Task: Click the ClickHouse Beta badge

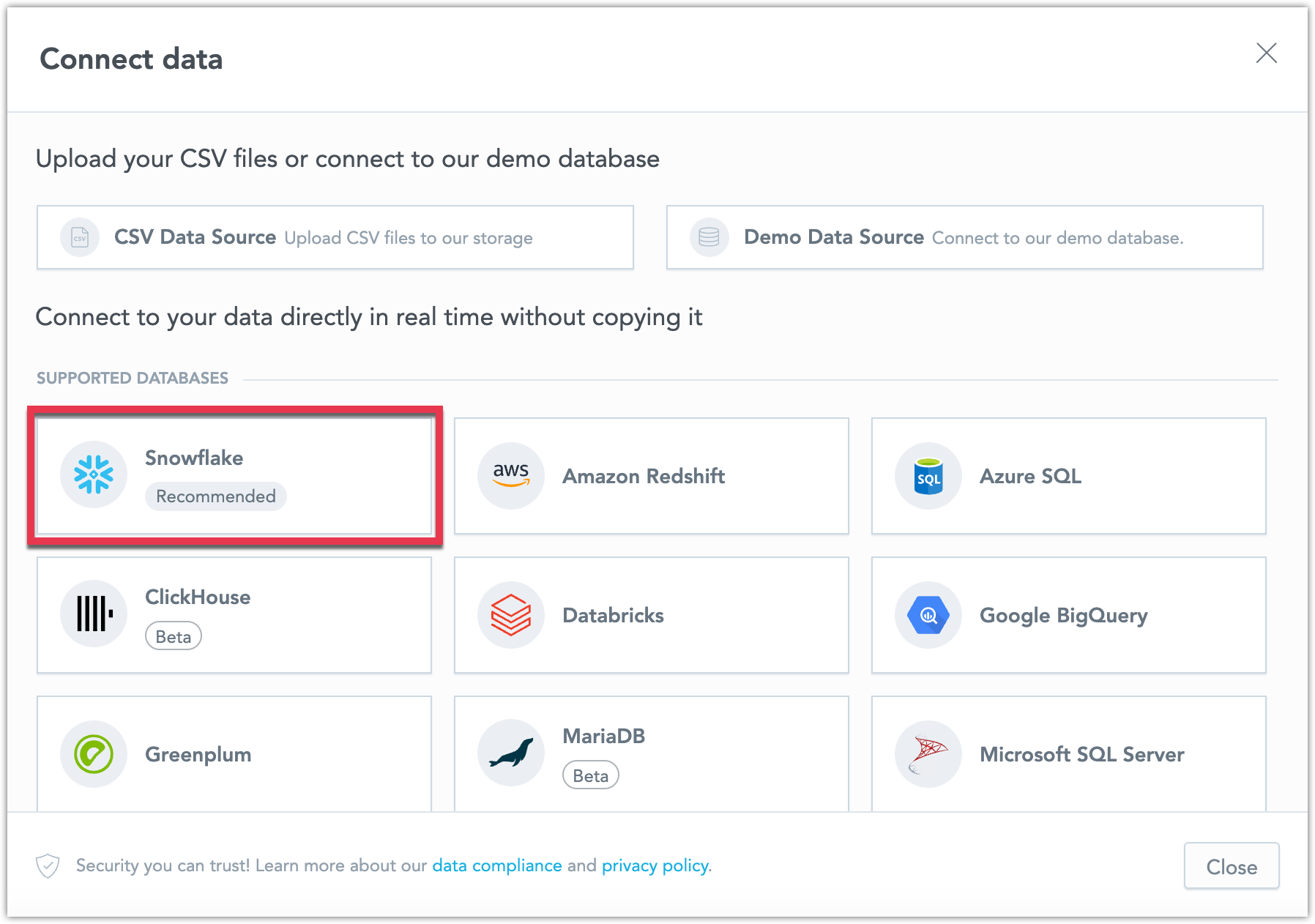Action: coord(174,636)
